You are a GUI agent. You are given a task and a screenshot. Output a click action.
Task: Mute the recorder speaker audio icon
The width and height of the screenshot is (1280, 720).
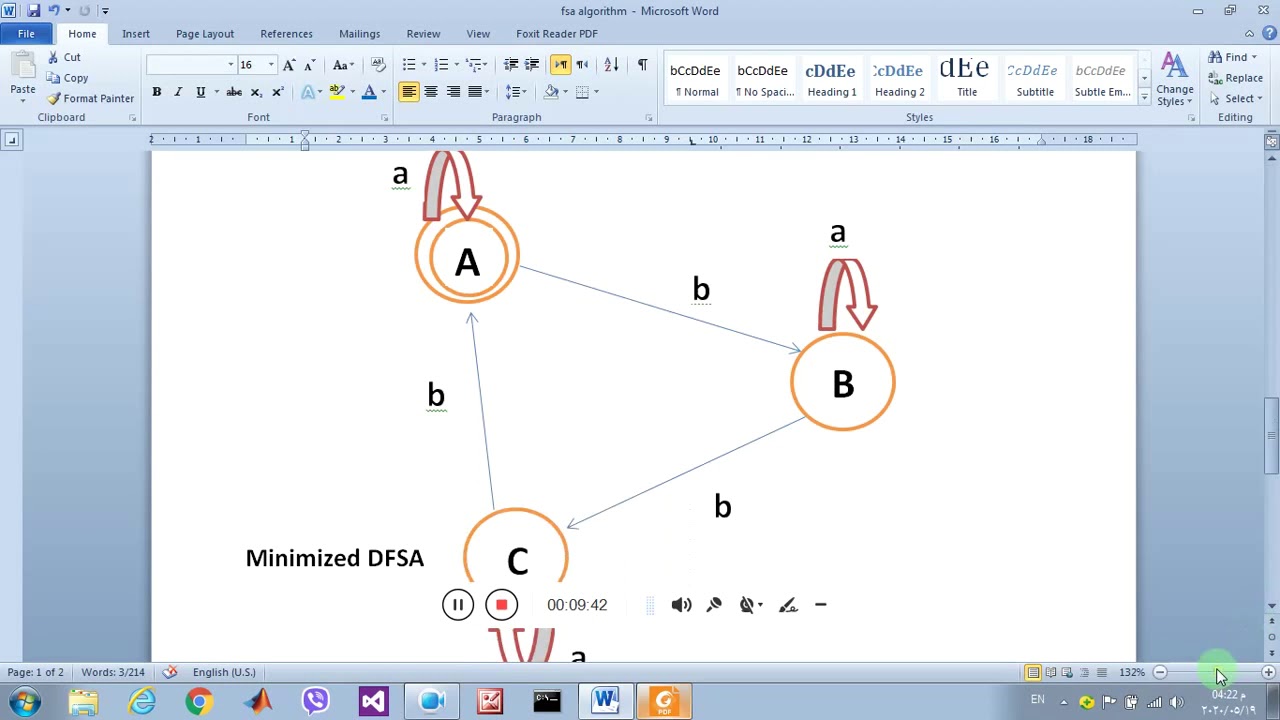(681, 605)
